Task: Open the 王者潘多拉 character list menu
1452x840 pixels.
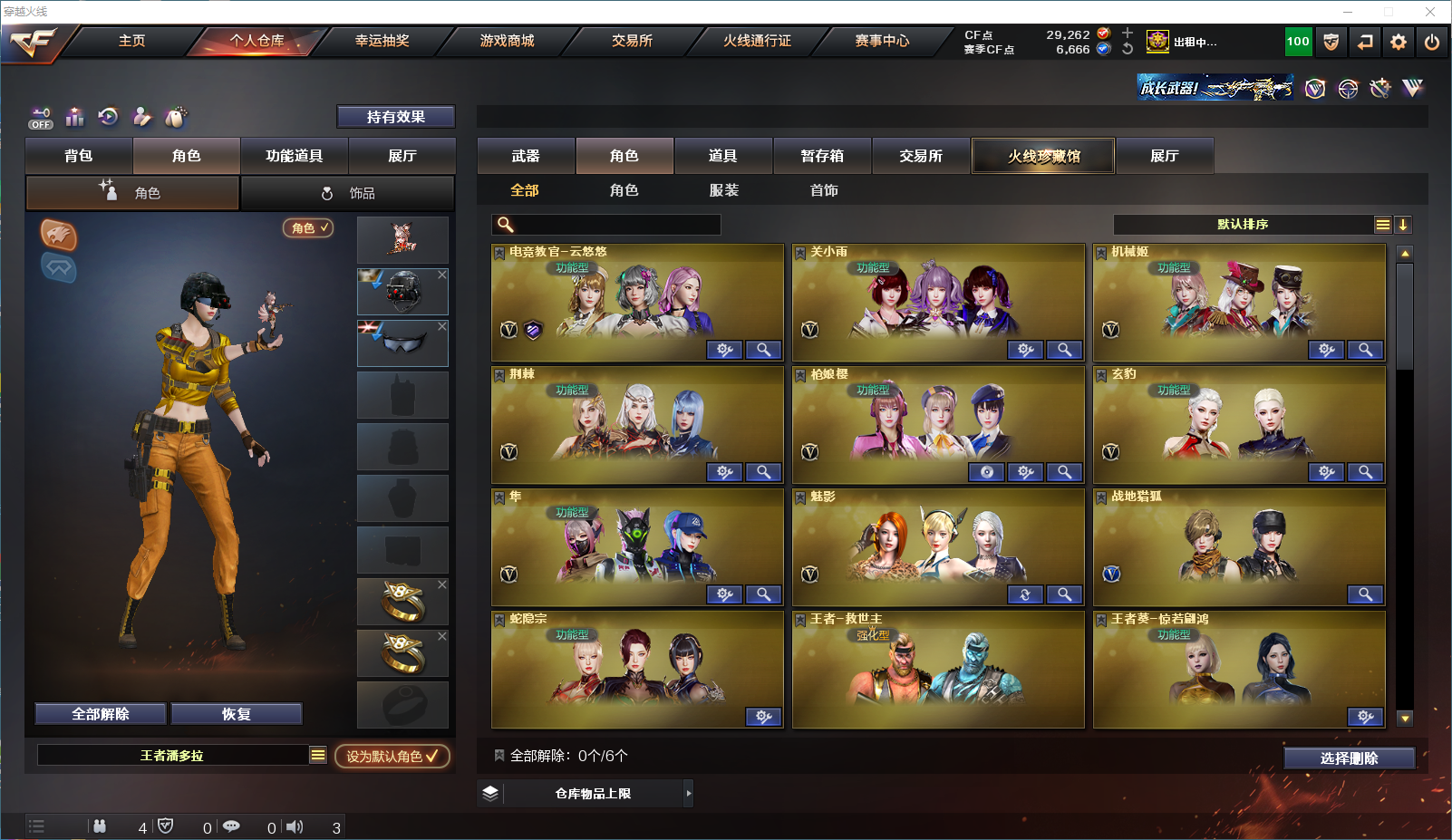Action: pos(318,756)
